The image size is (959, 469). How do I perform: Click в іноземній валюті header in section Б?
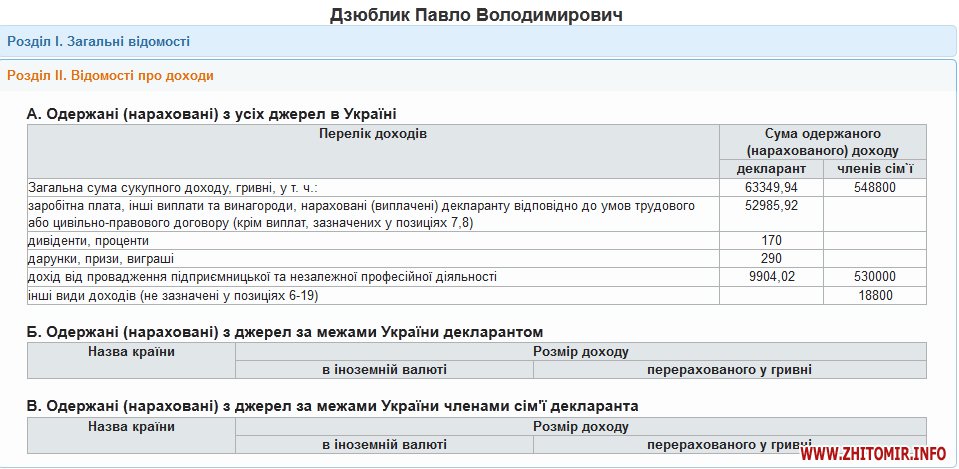384,370
